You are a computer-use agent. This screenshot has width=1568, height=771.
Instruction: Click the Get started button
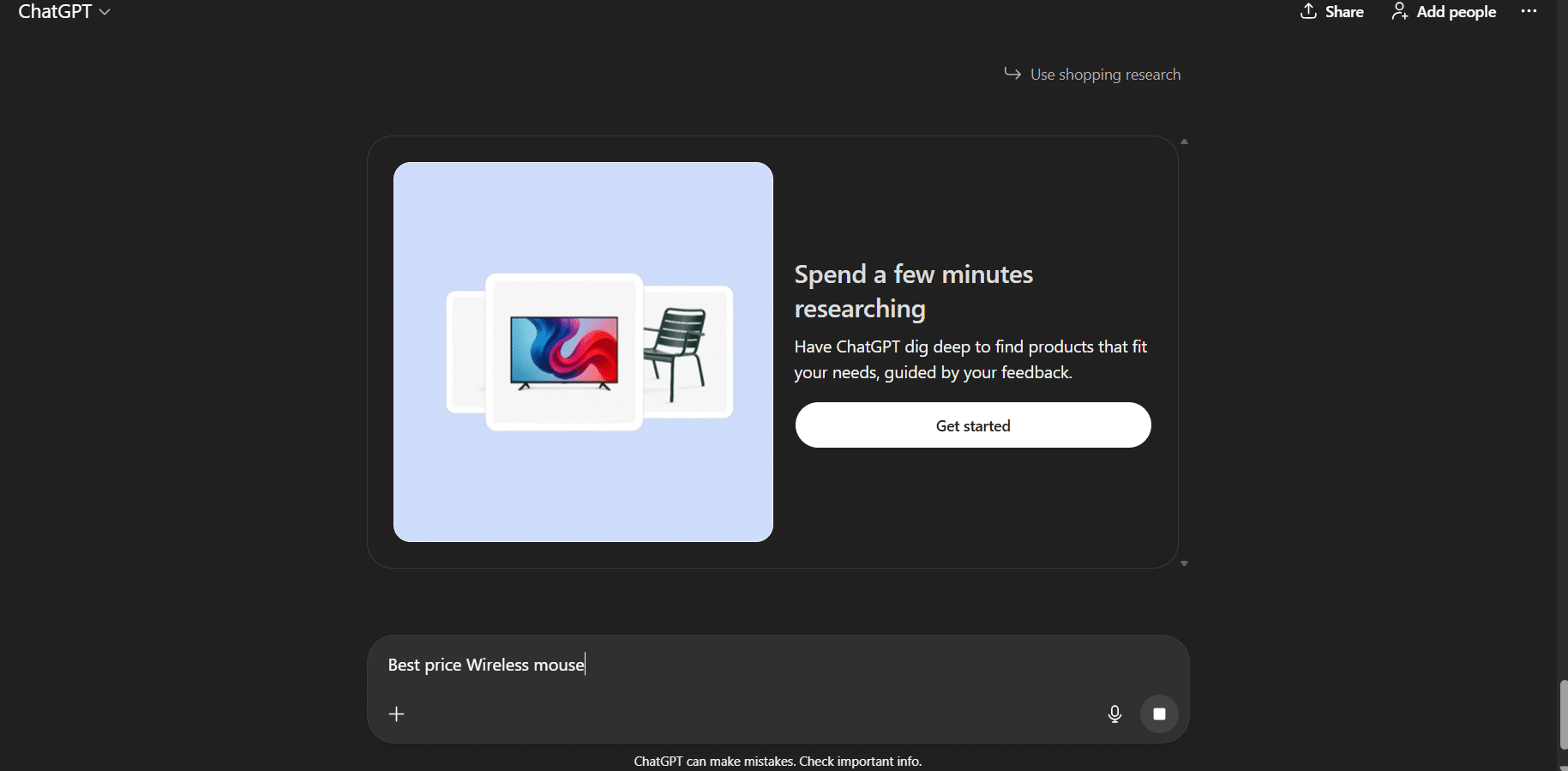tap(973, 425)
